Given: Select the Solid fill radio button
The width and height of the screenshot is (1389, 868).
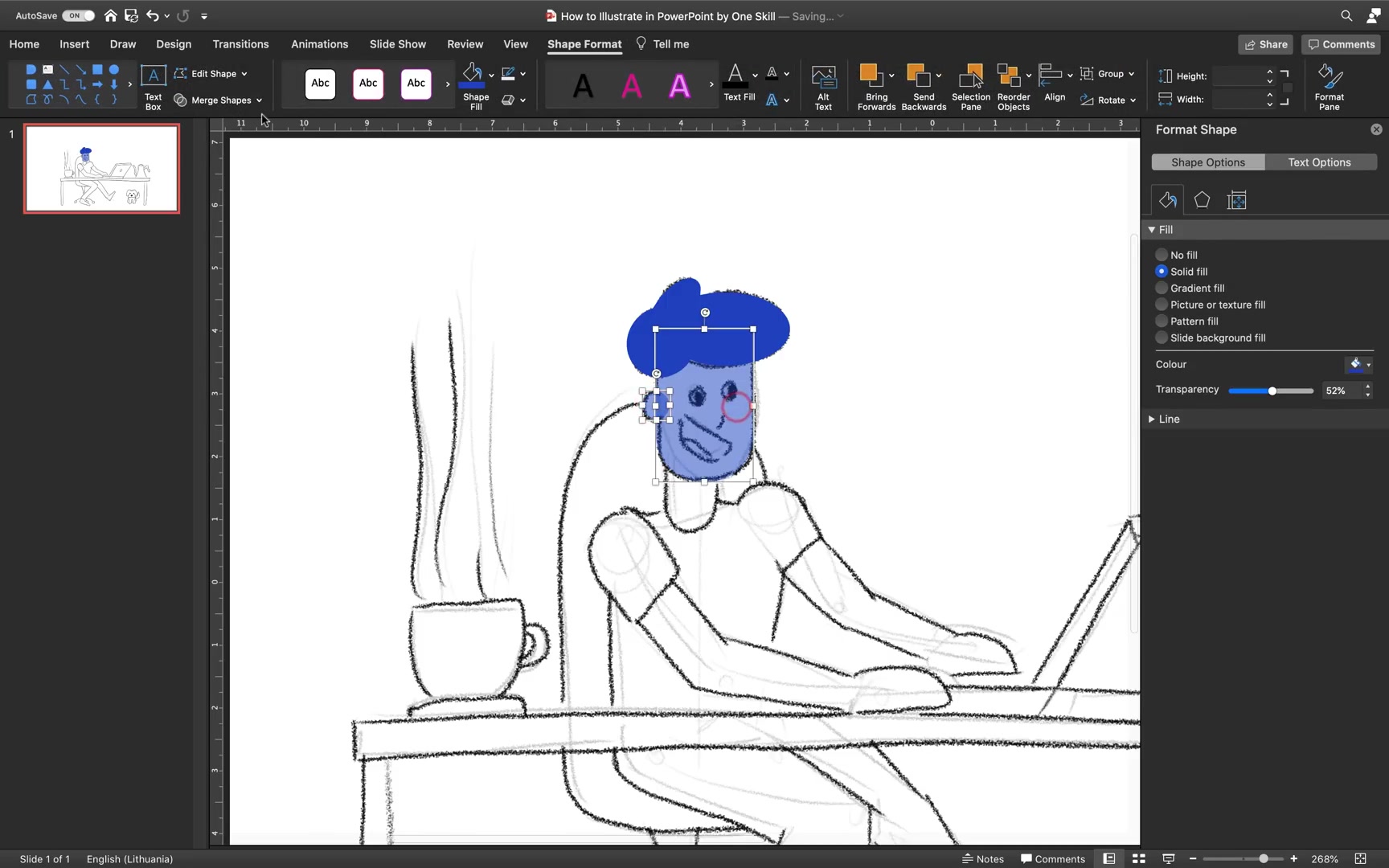Looking at the screenshot, I should point(1162,272).
